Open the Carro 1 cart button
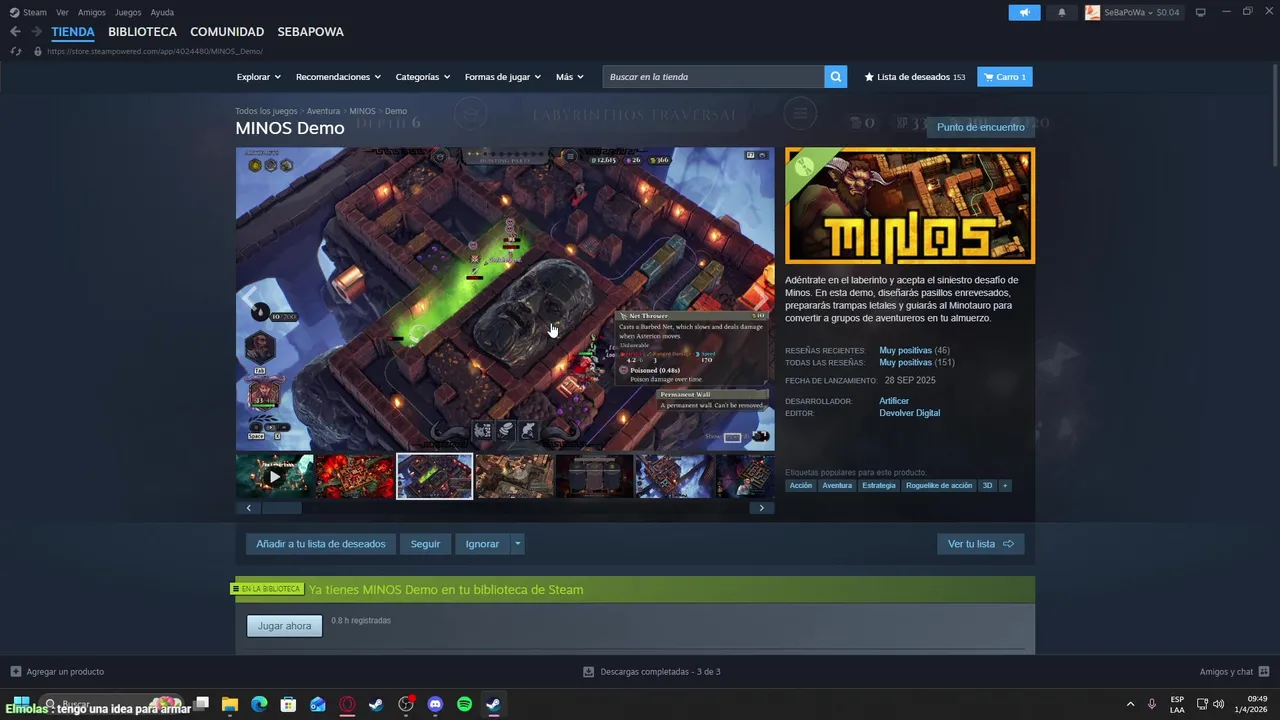The width and height of the screenshot is (1280, 720). [1005, 77]
